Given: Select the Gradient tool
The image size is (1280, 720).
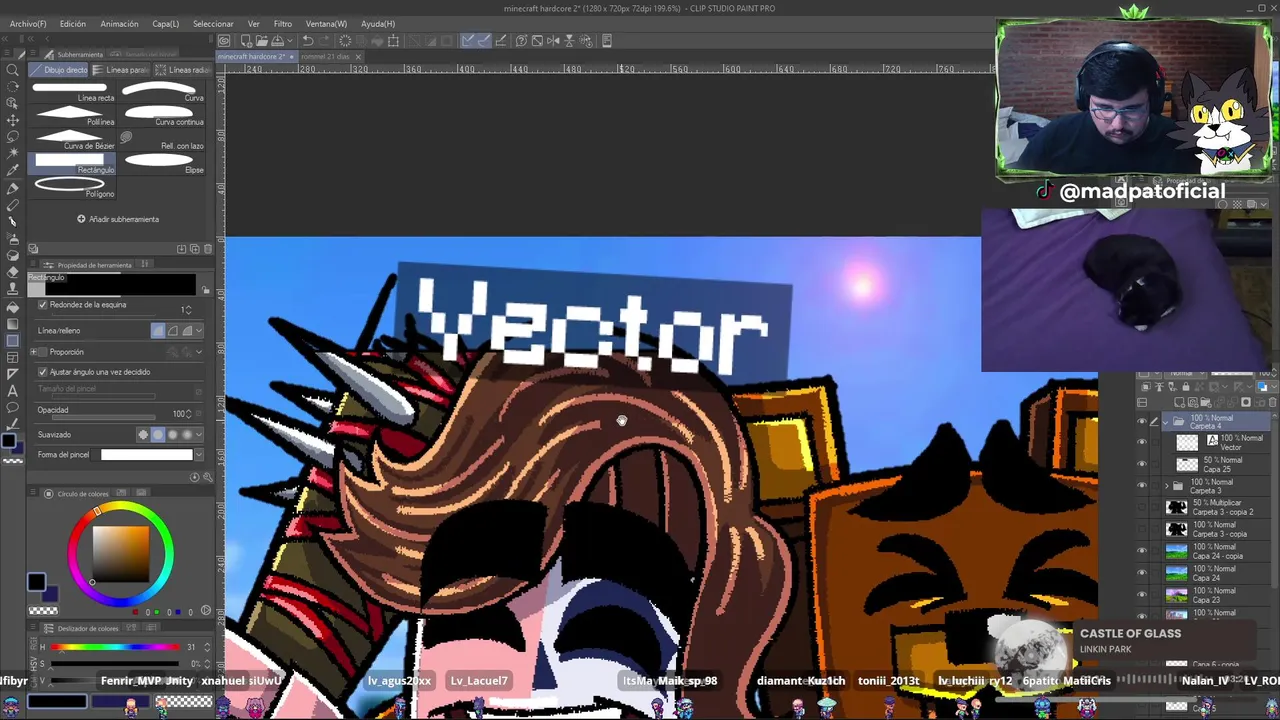Looking at the screenshot, I should [12, 324].
